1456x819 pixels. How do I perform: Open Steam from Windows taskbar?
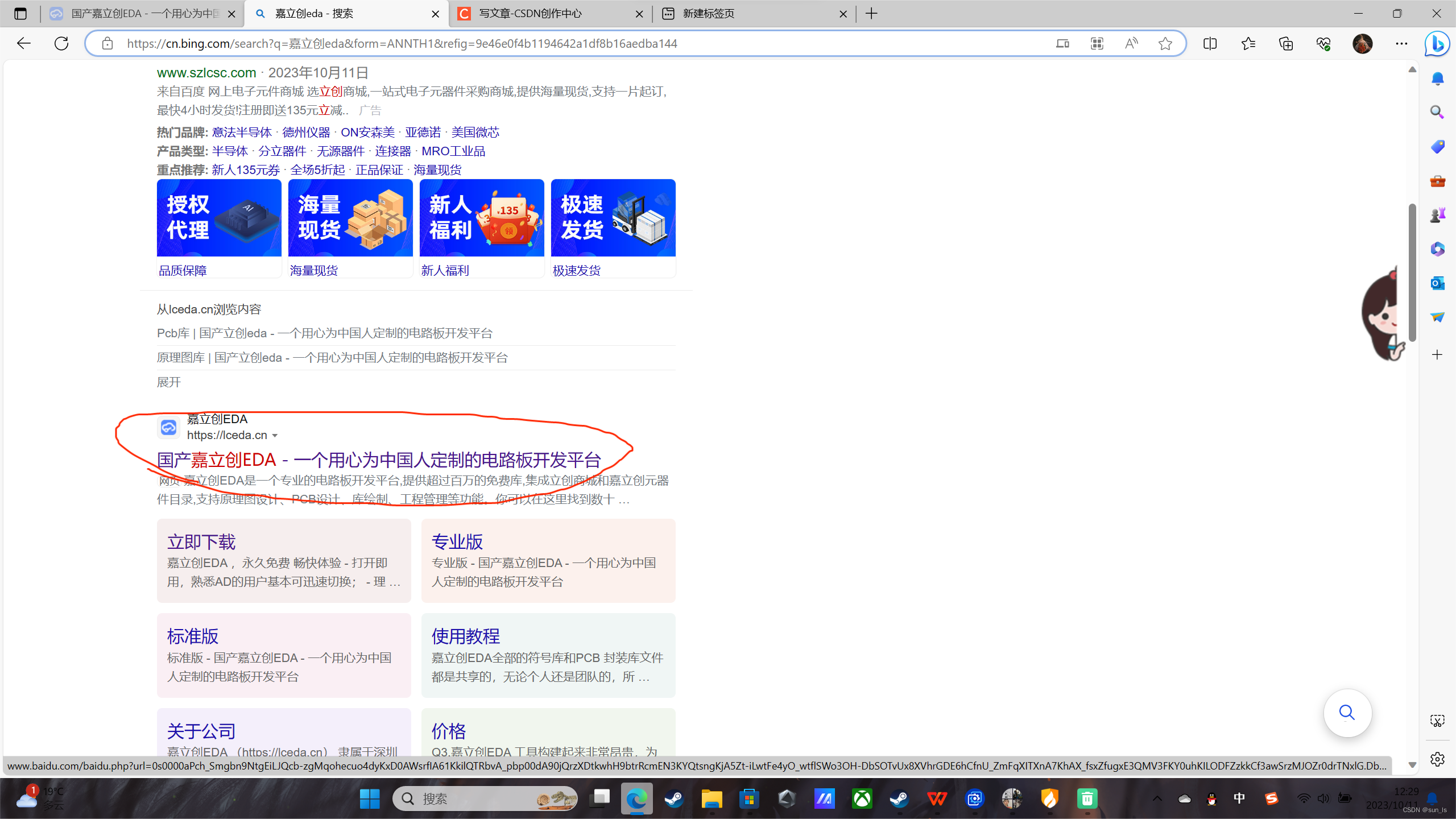674,799
